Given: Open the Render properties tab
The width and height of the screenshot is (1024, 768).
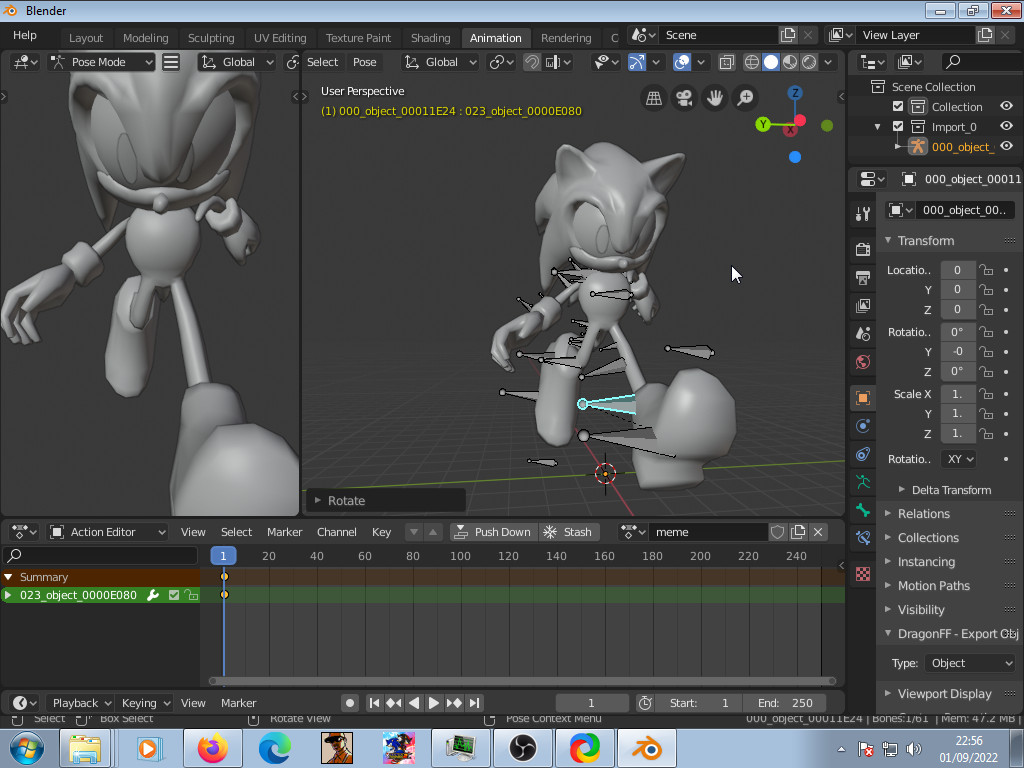Looking at the screenshot, I should coord(862,251).
